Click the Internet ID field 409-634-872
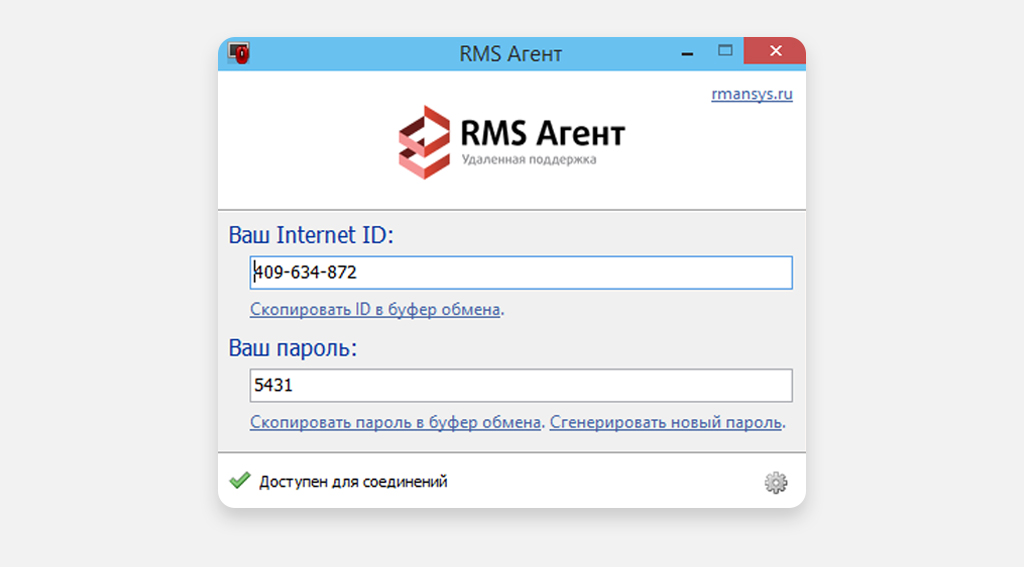 click(x=521, y=272)
